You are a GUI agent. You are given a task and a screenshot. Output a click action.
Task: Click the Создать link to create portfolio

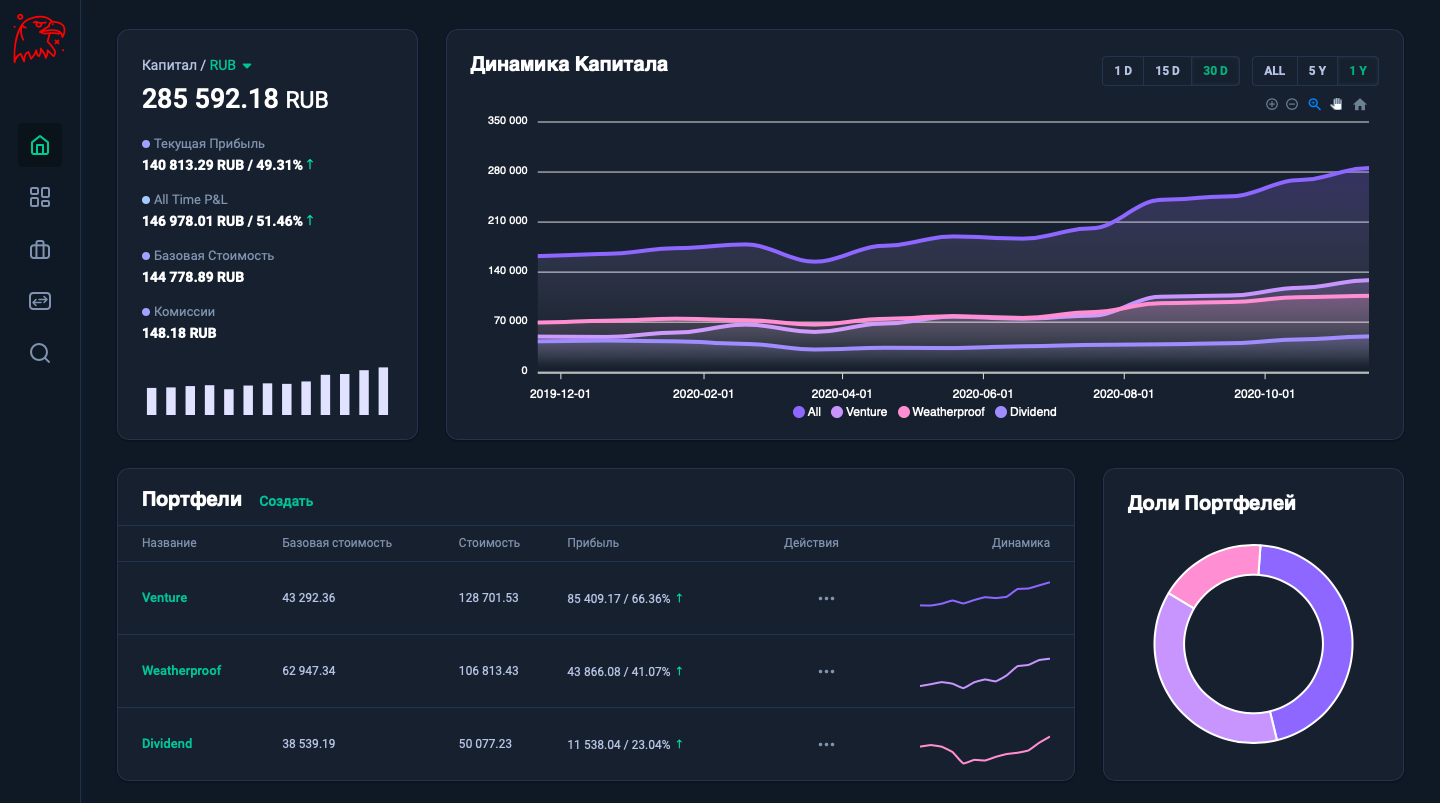pos(286,501)
